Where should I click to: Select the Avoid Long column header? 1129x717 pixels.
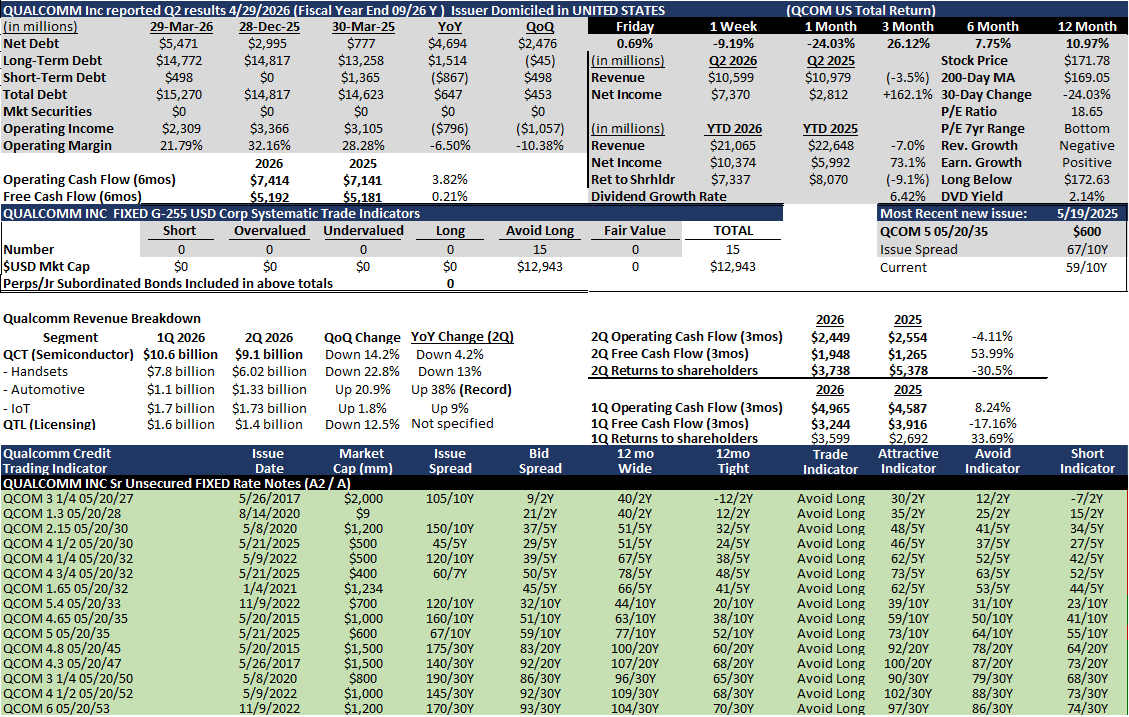[539, 230]
